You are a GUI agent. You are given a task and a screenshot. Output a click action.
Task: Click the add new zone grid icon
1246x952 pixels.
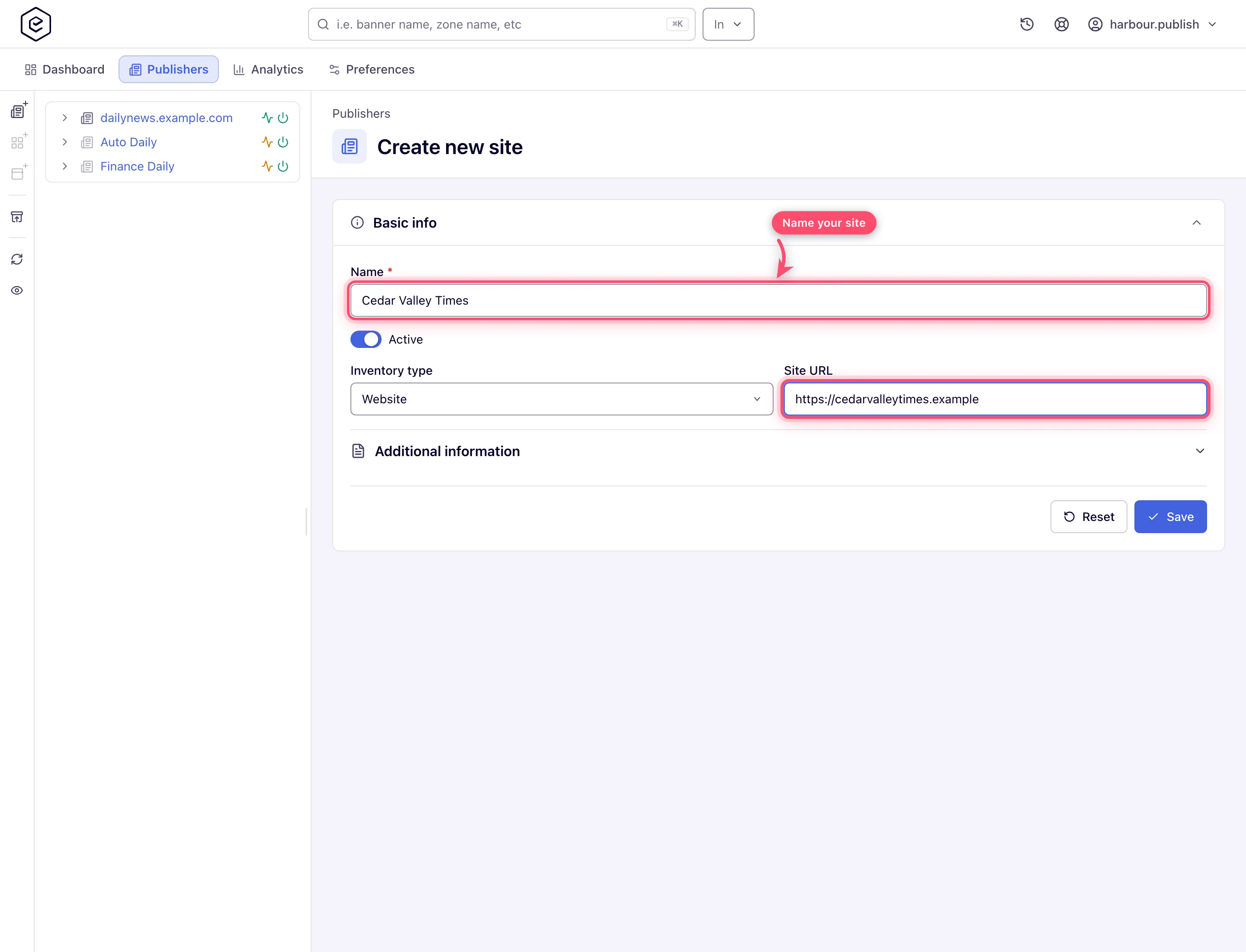(19, 141)
